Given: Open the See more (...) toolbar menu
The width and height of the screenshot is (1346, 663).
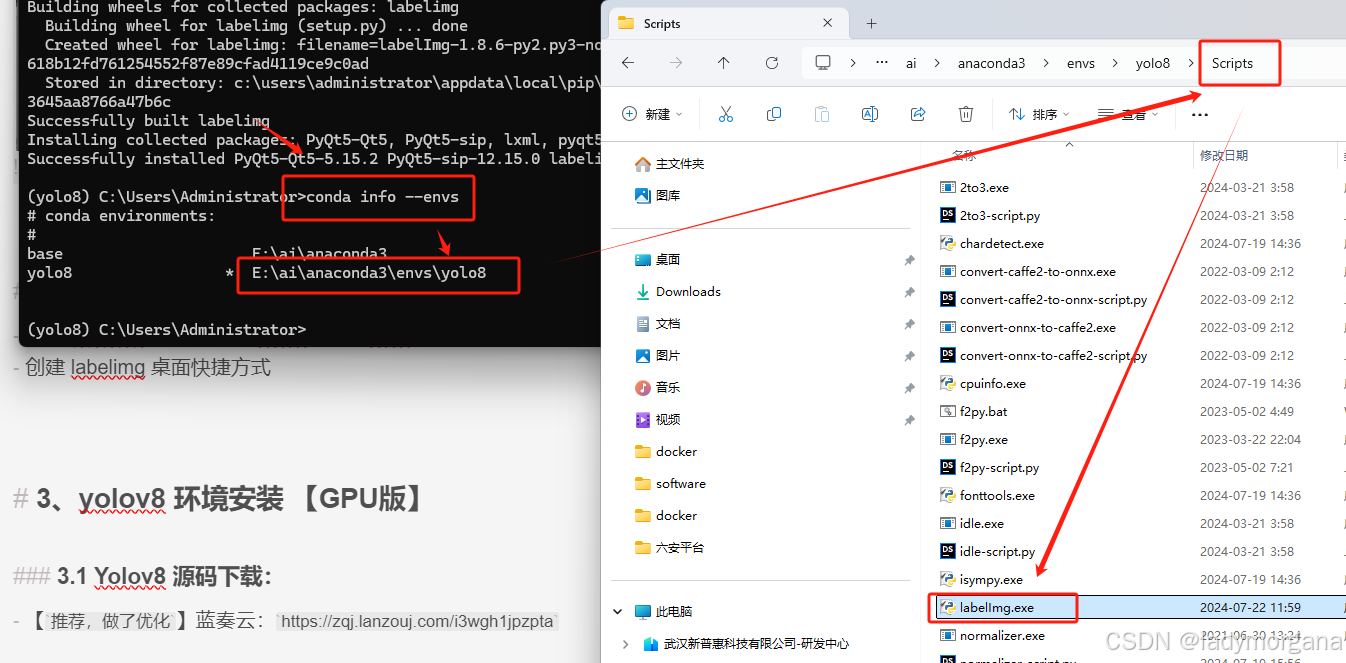Looking at the screenshot, I should (x=1200, y=115).
